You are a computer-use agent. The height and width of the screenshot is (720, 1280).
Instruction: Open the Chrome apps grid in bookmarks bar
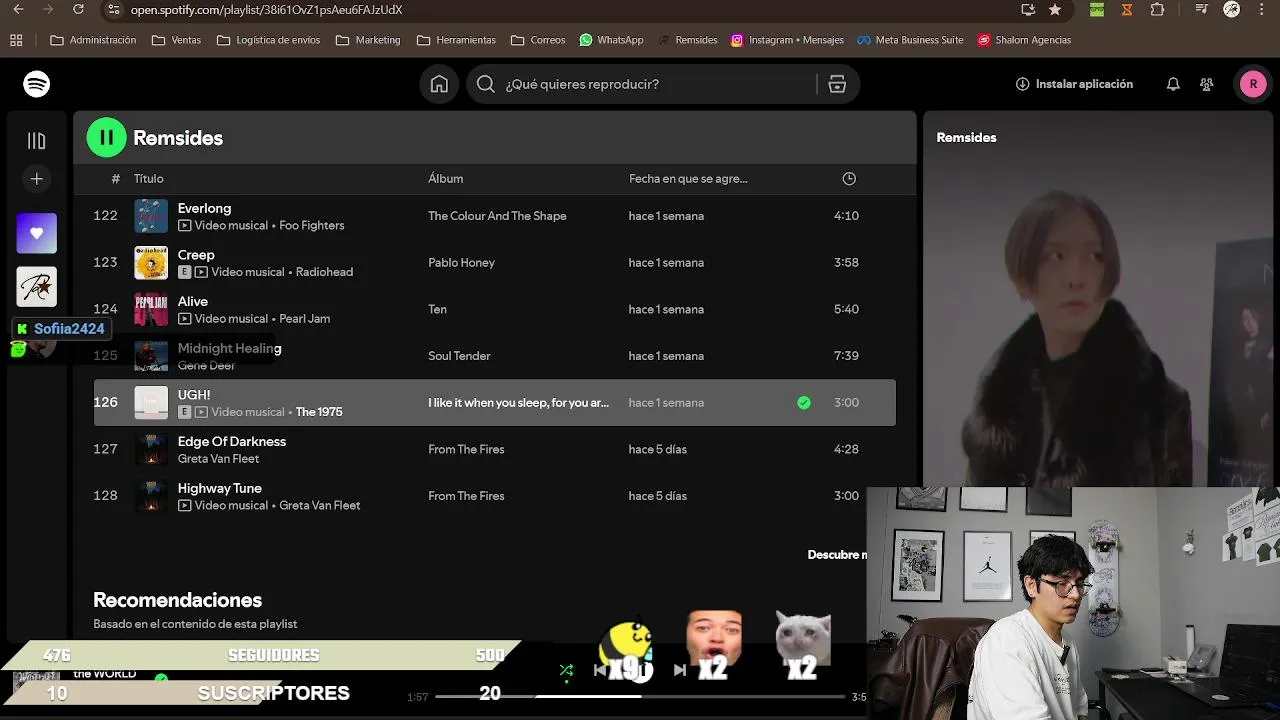[16, 40]
